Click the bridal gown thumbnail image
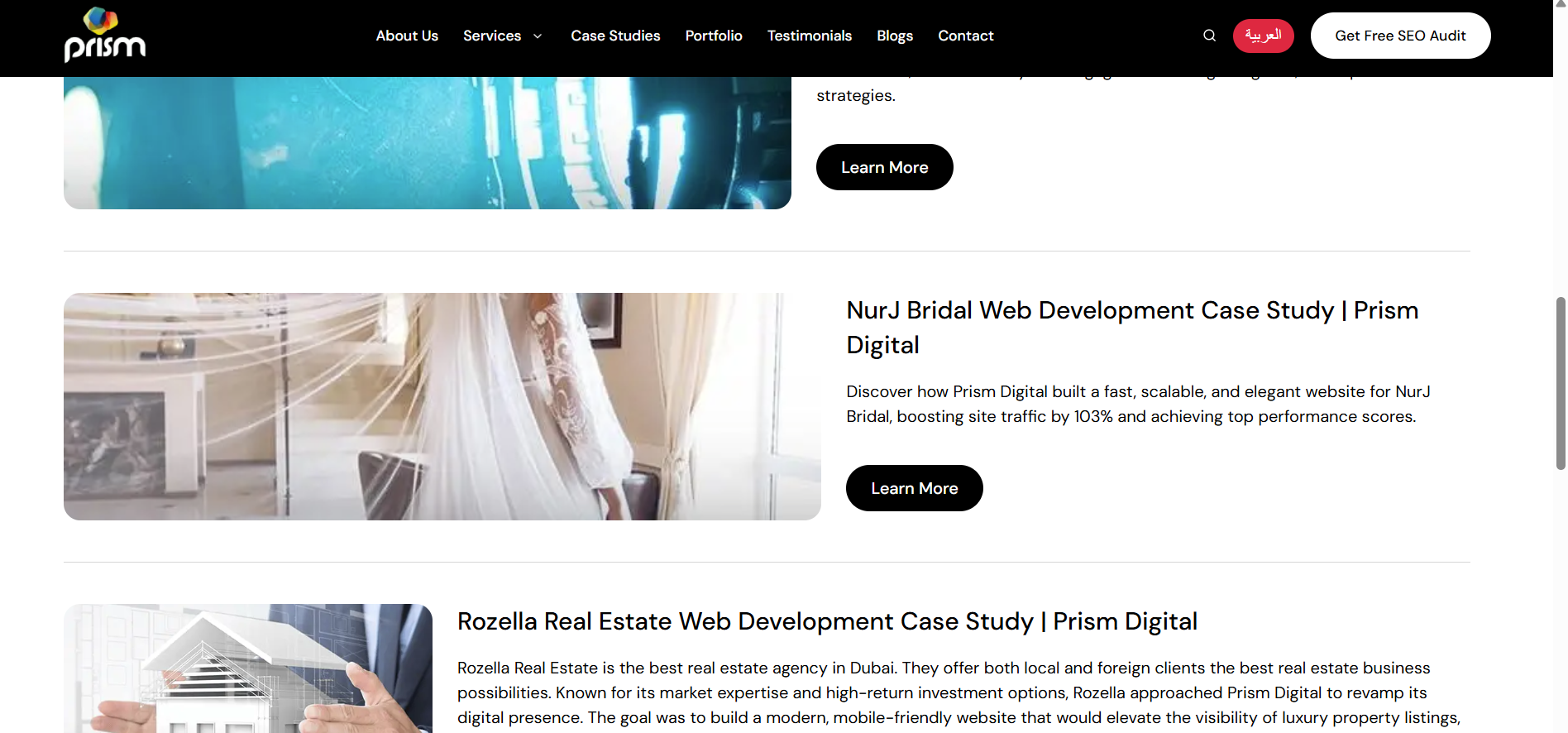This screenshot has width=1568, height=733. click(442, 406)
